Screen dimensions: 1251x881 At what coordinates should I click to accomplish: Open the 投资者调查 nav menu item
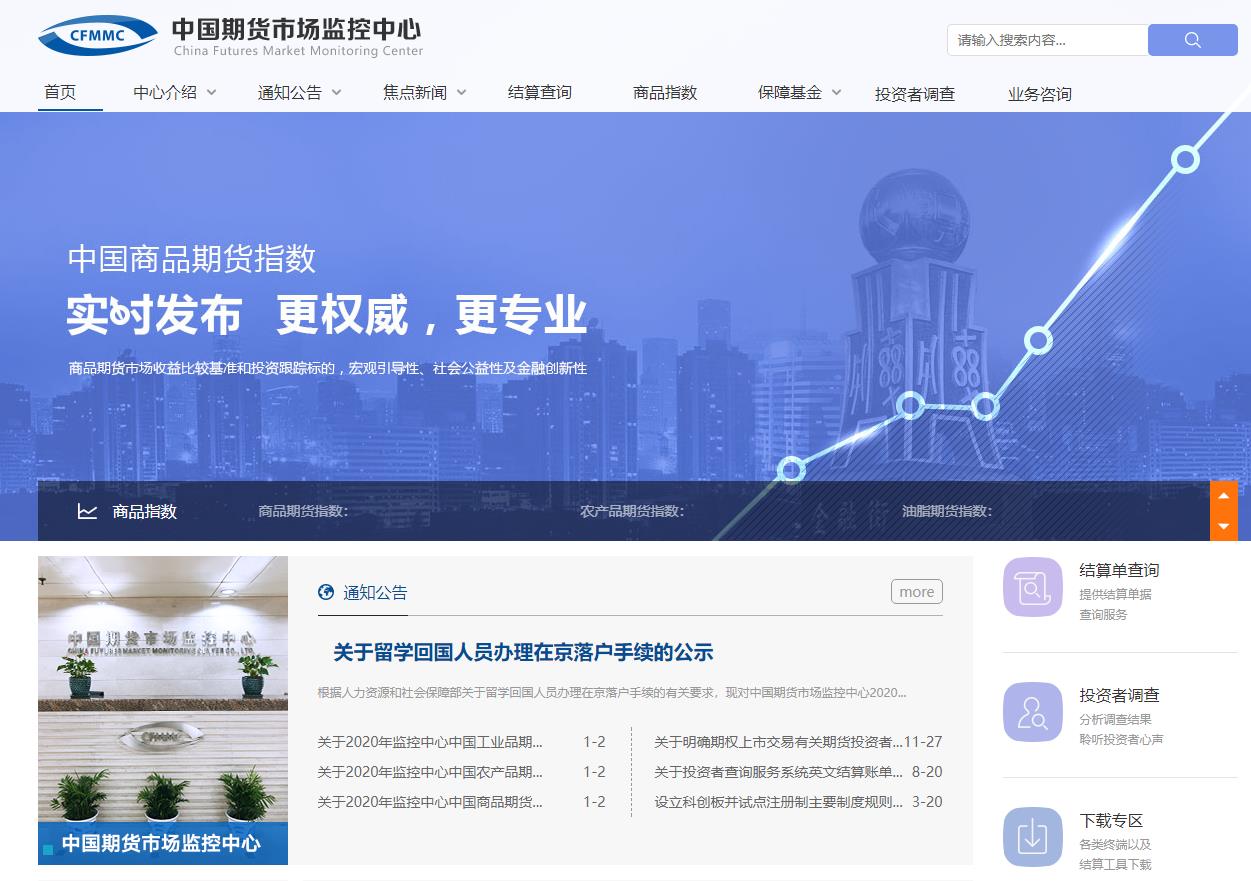tap(915, 94)
